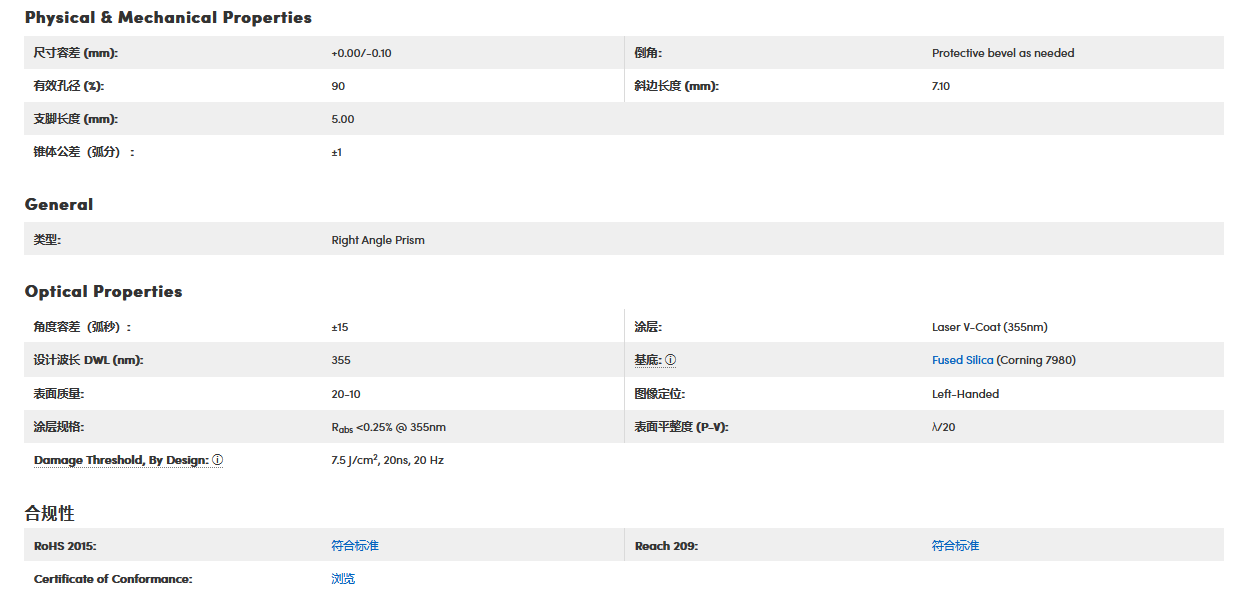Click 浏览 for Certificate of Conformance
This screenshot has height=615, width=1236.
pos(343,579)
